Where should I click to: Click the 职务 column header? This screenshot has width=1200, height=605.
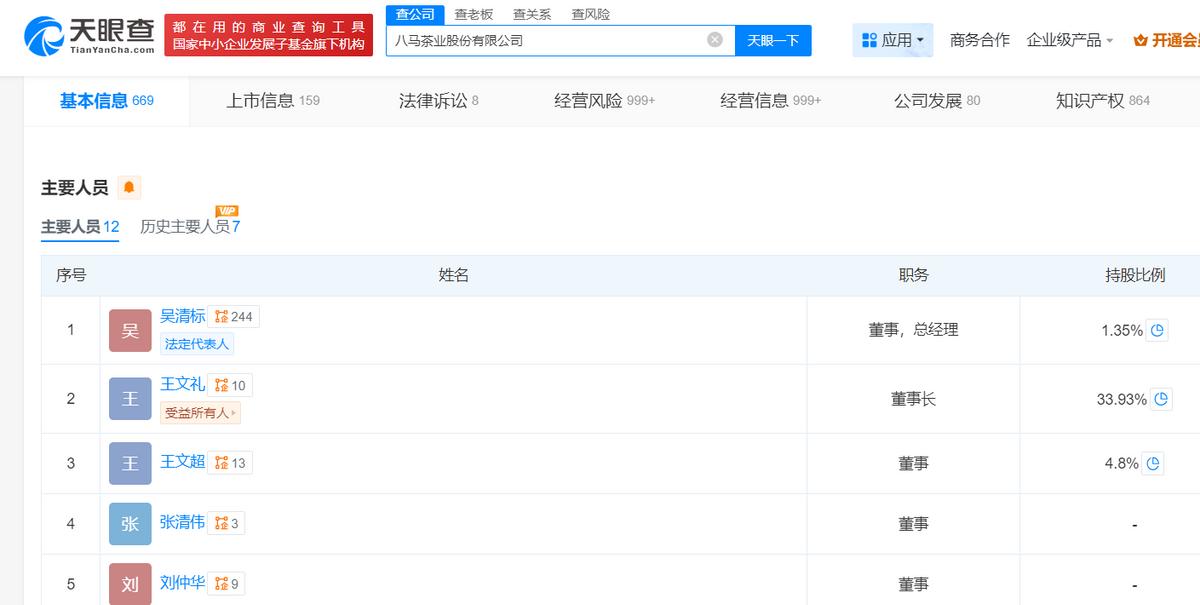[x=914, y=276]
